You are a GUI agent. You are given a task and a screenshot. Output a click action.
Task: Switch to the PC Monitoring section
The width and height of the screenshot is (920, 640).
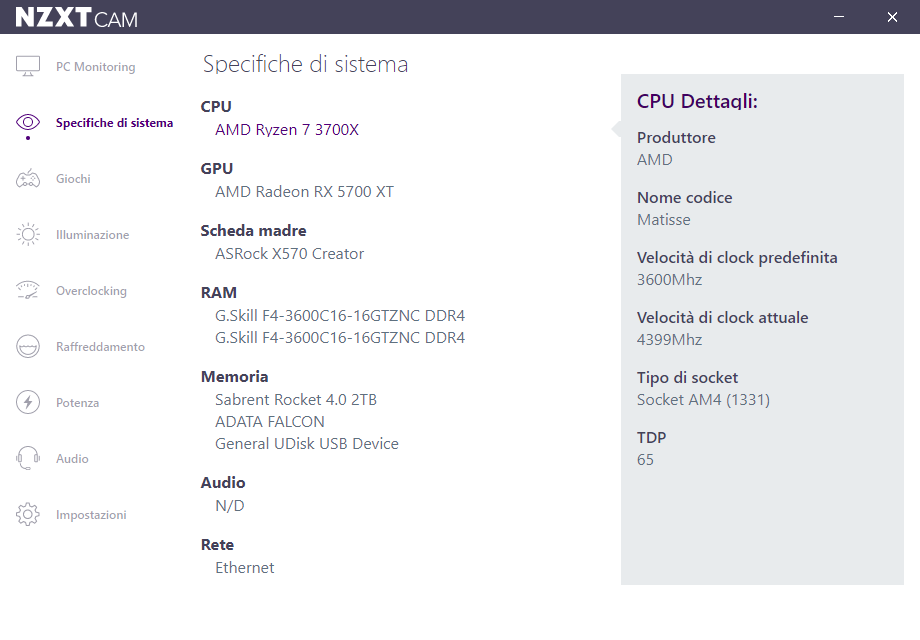click(x=95, y=67)
